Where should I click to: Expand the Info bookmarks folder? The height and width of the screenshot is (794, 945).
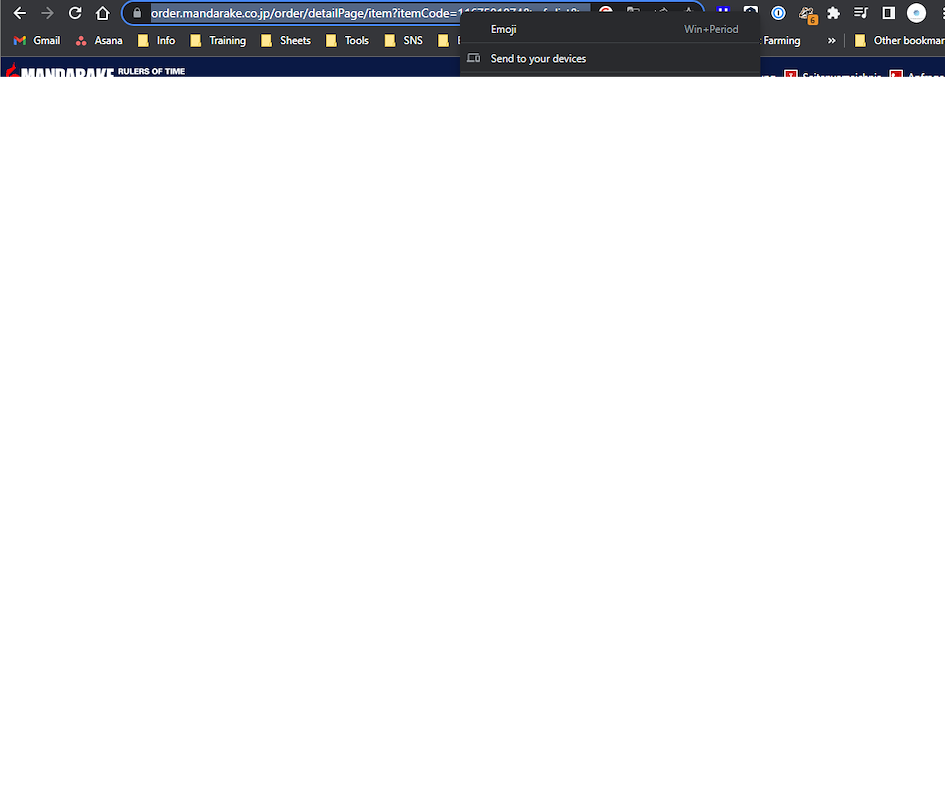(157, 40)
